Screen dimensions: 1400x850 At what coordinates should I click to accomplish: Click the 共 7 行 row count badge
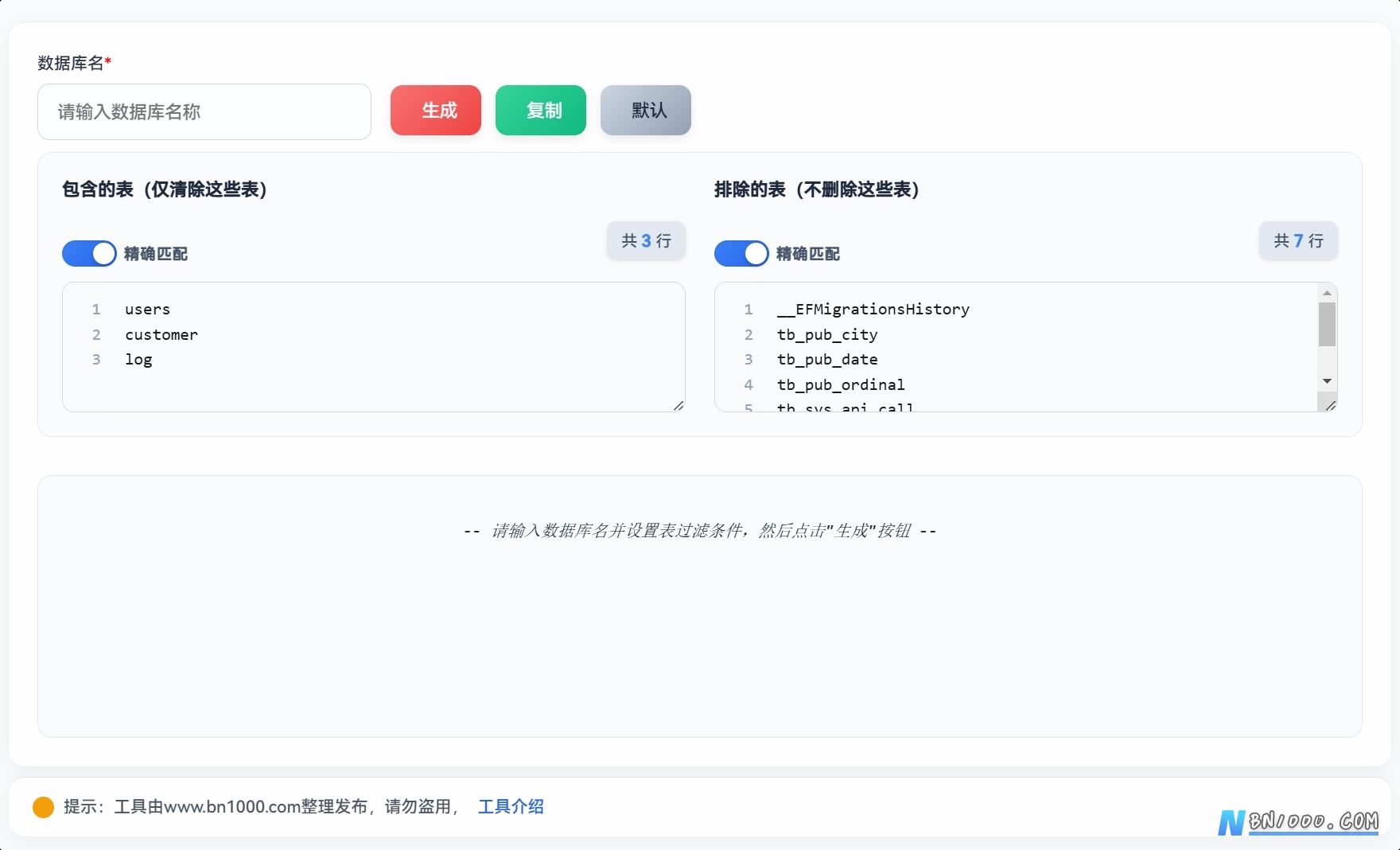coord(1298,241)
